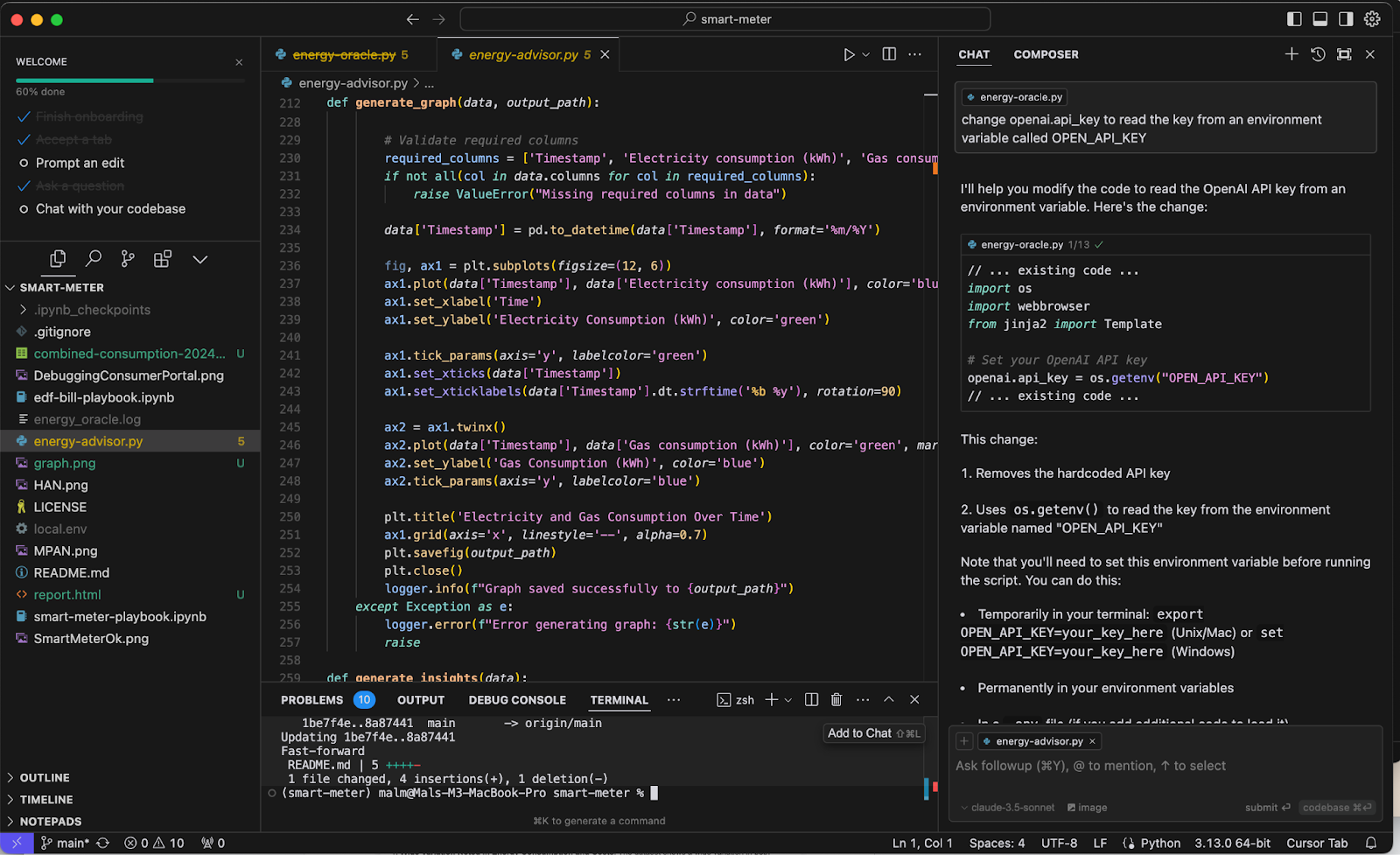This screenshot has height=855, width=1400.
Task: Close the bottom panel
Action: pos(914,699)
